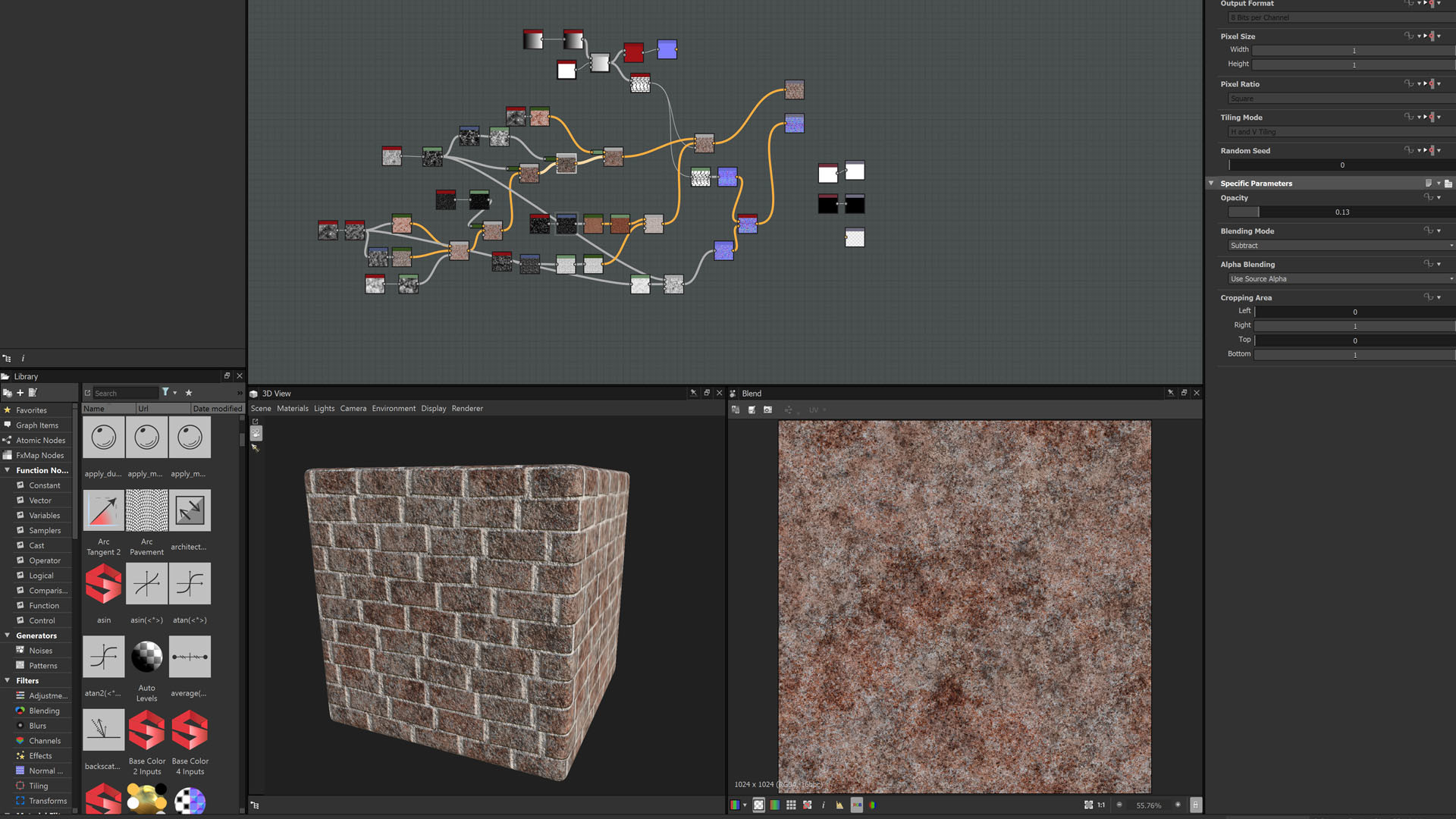Select the Base Color 2 Inputs node in Library
1456x819 pixels.
146,730
